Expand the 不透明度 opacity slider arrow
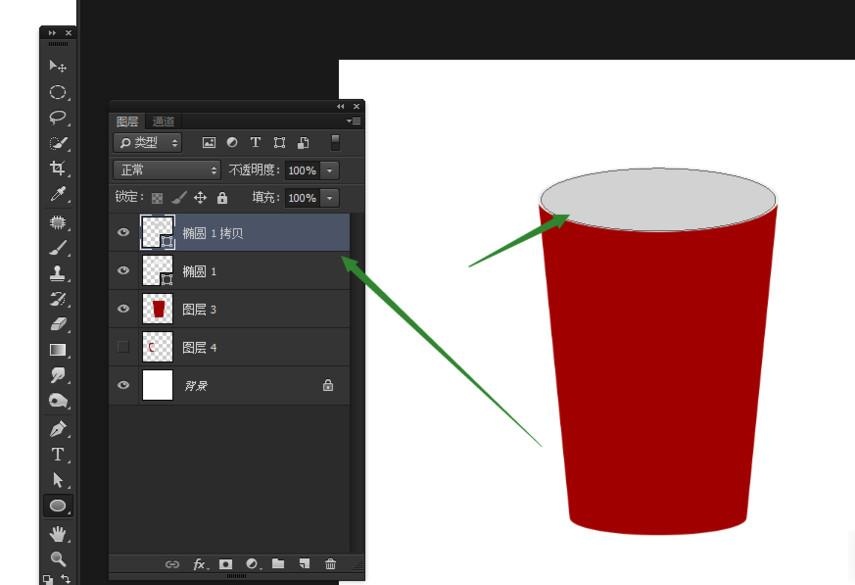This screenshot has height=585, width=855. (330, 170)
